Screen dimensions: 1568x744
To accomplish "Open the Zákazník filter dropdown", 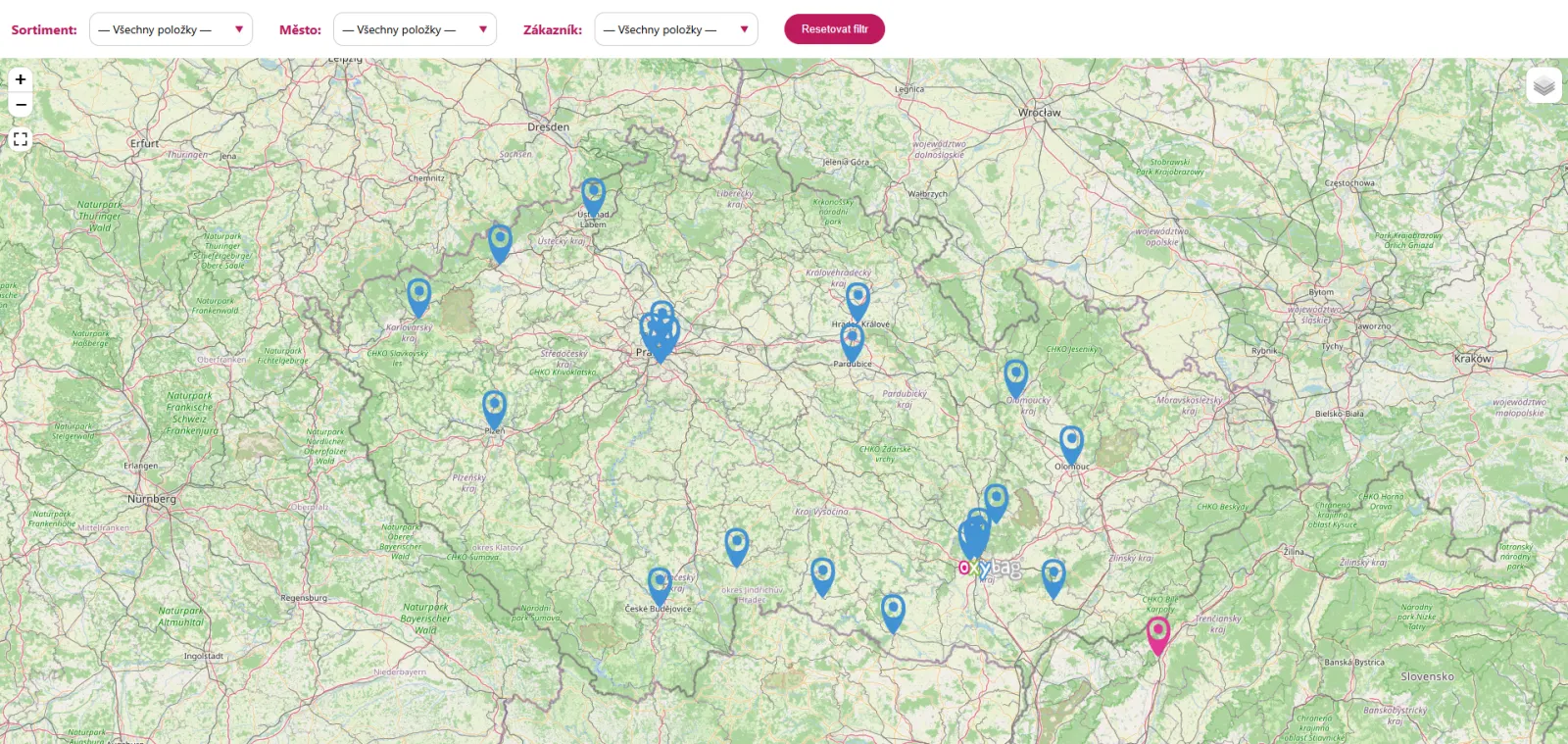I will [x=676, y=29].
